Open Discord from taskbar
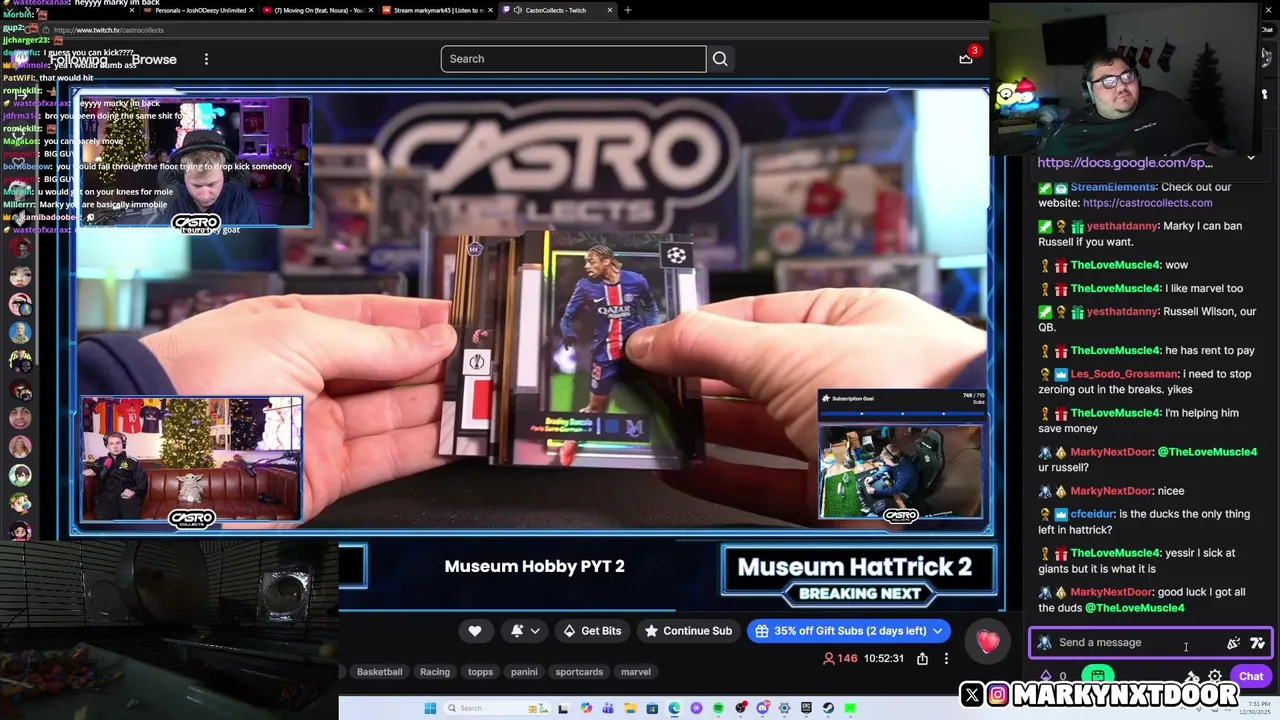The image size is (1280, 720). pos(762,708)
